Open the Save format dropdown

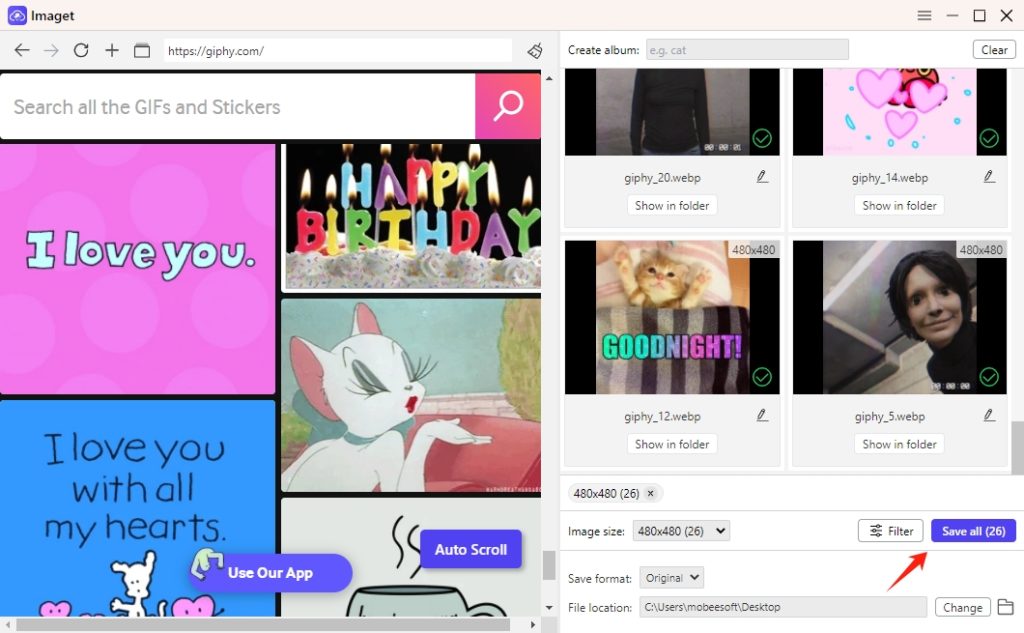[x=671, y=577]
